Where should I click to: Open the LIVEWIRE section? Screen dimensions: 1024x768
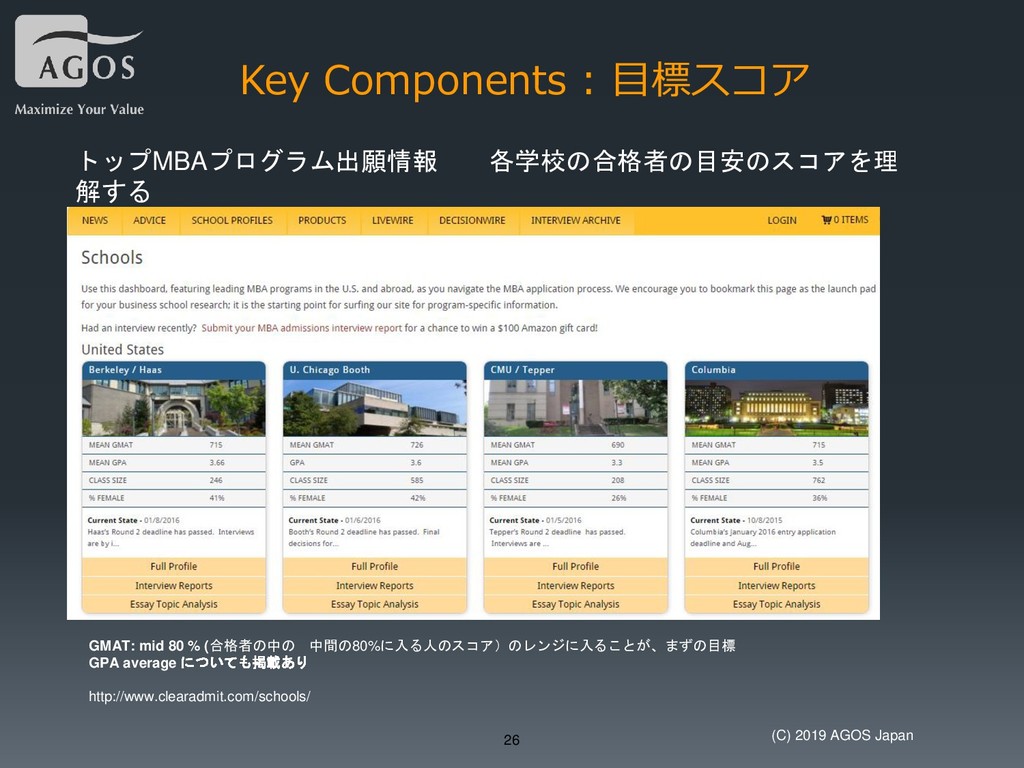tap(392, 221)
